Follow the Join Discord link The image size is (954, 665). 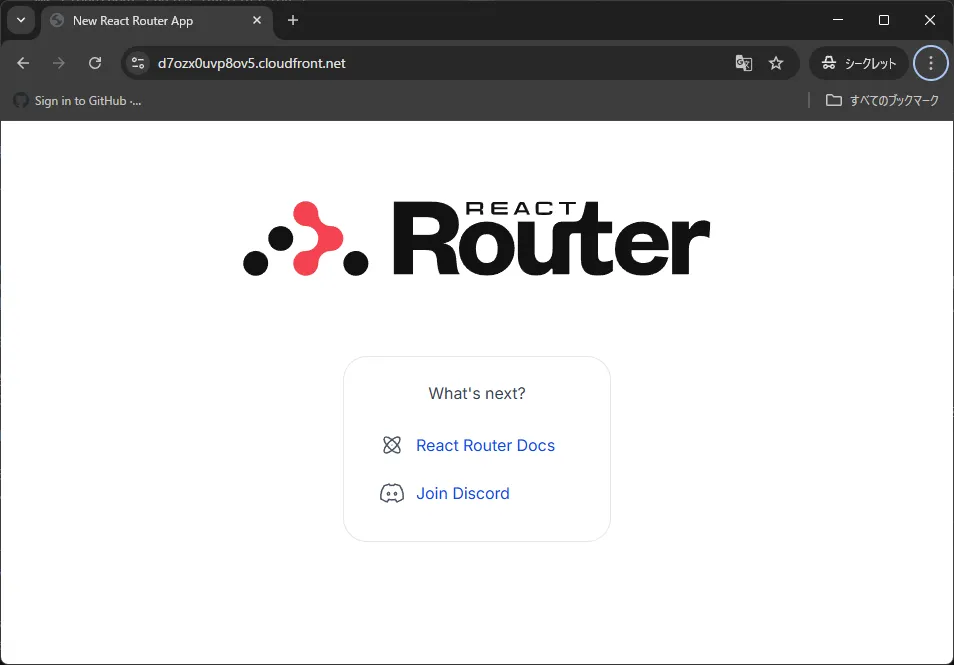(x=463, y=494)
